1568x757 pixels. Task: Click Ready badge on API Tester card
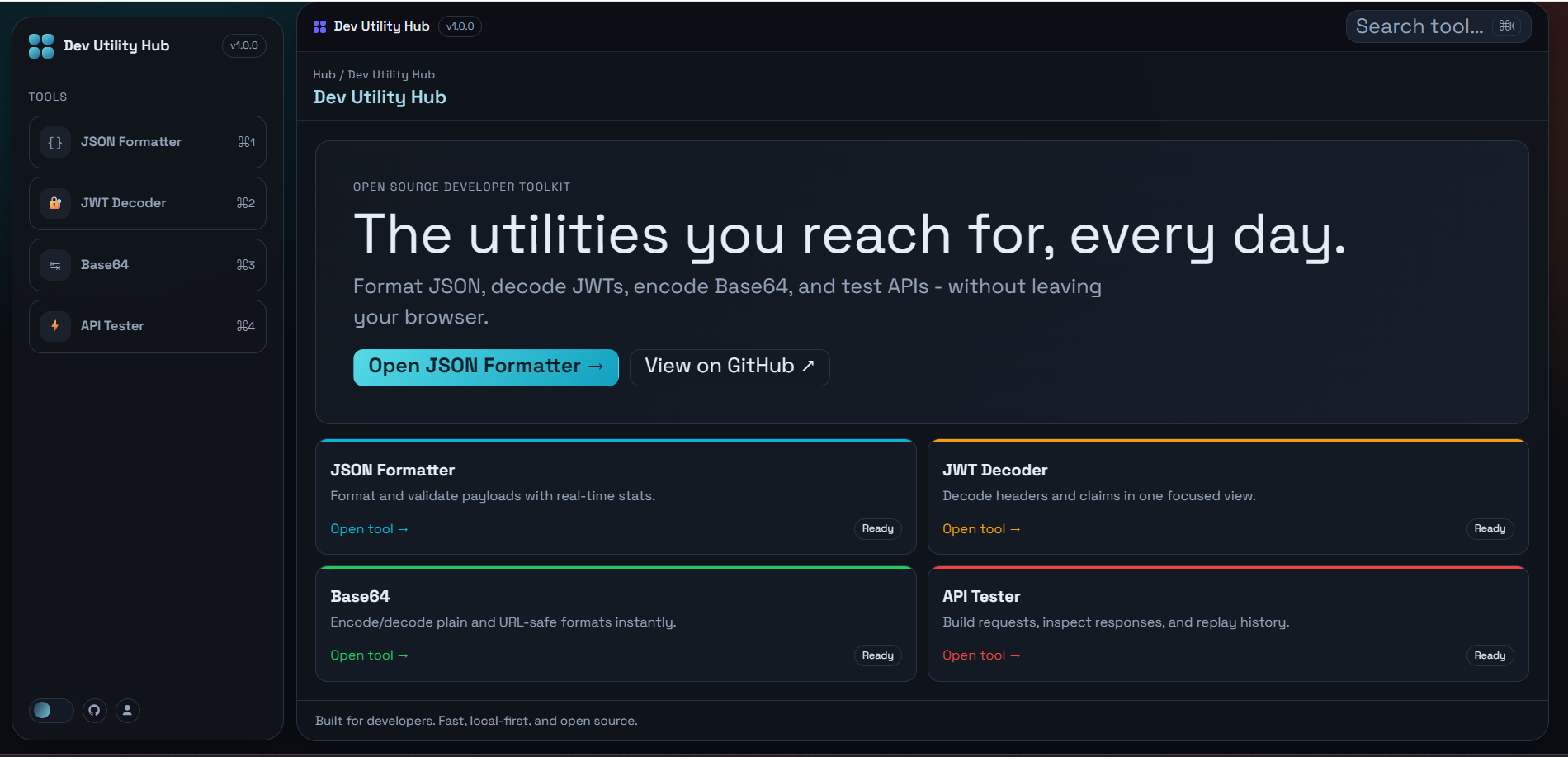click(1490, 655)
